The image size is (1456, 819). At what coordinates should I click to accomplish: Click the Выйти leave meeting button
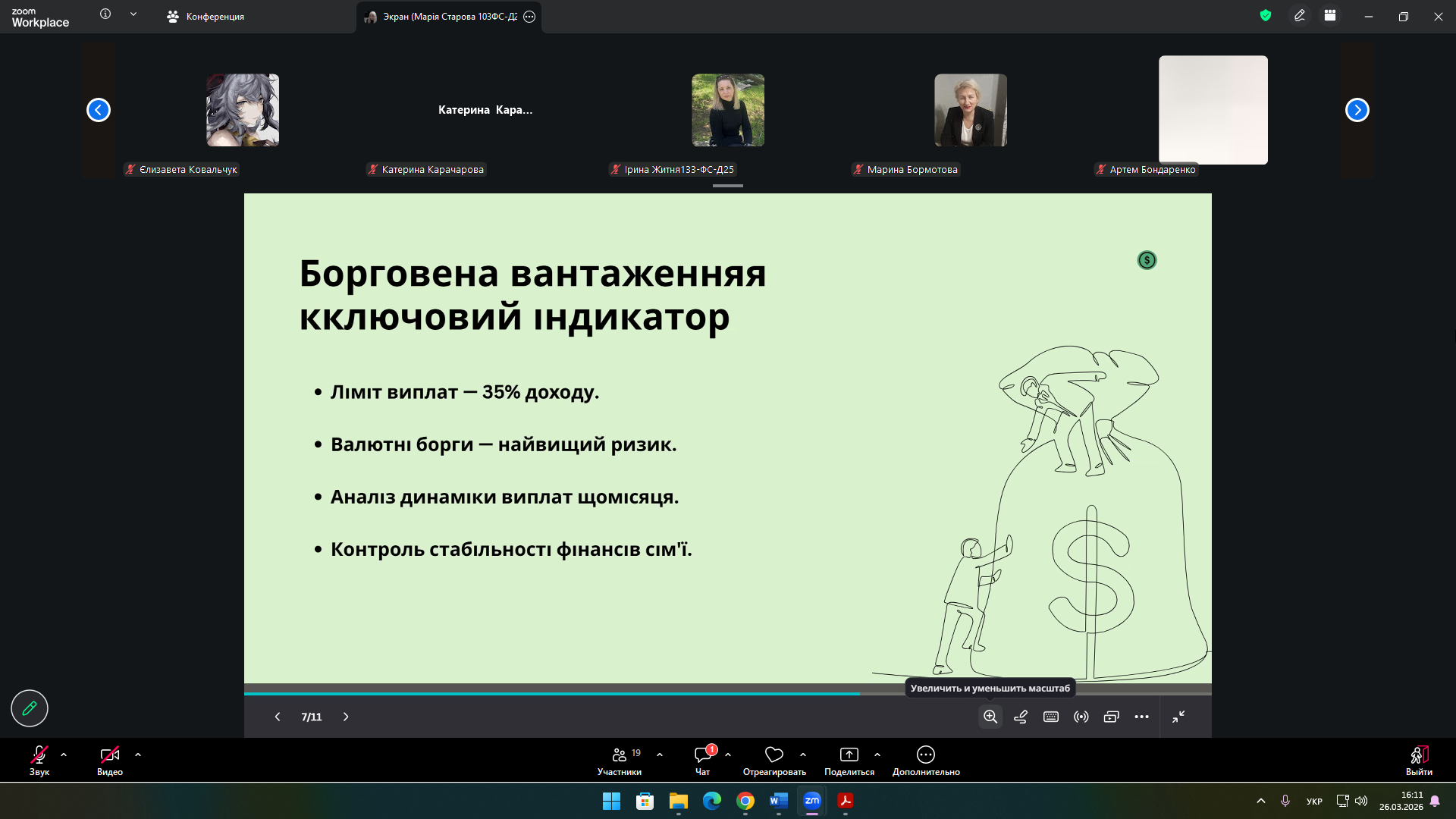tap(1419, 760)
